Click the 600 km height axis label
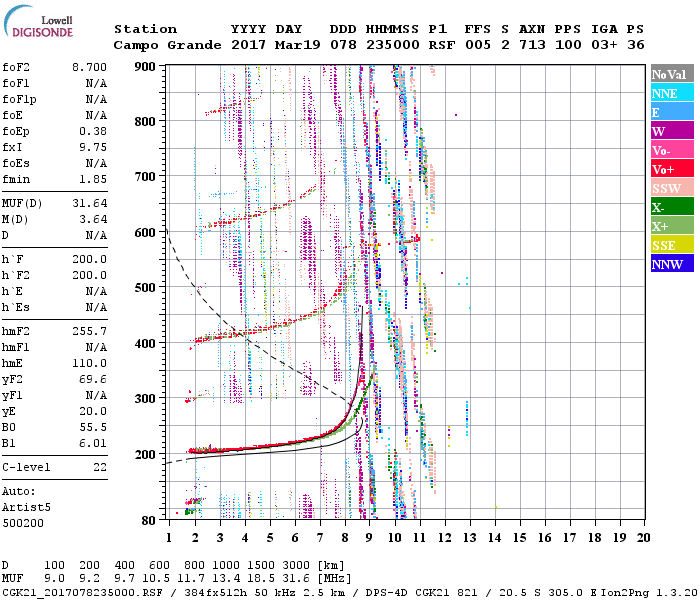This screenshot has width=700, height=600. click(x=145, y=233)
